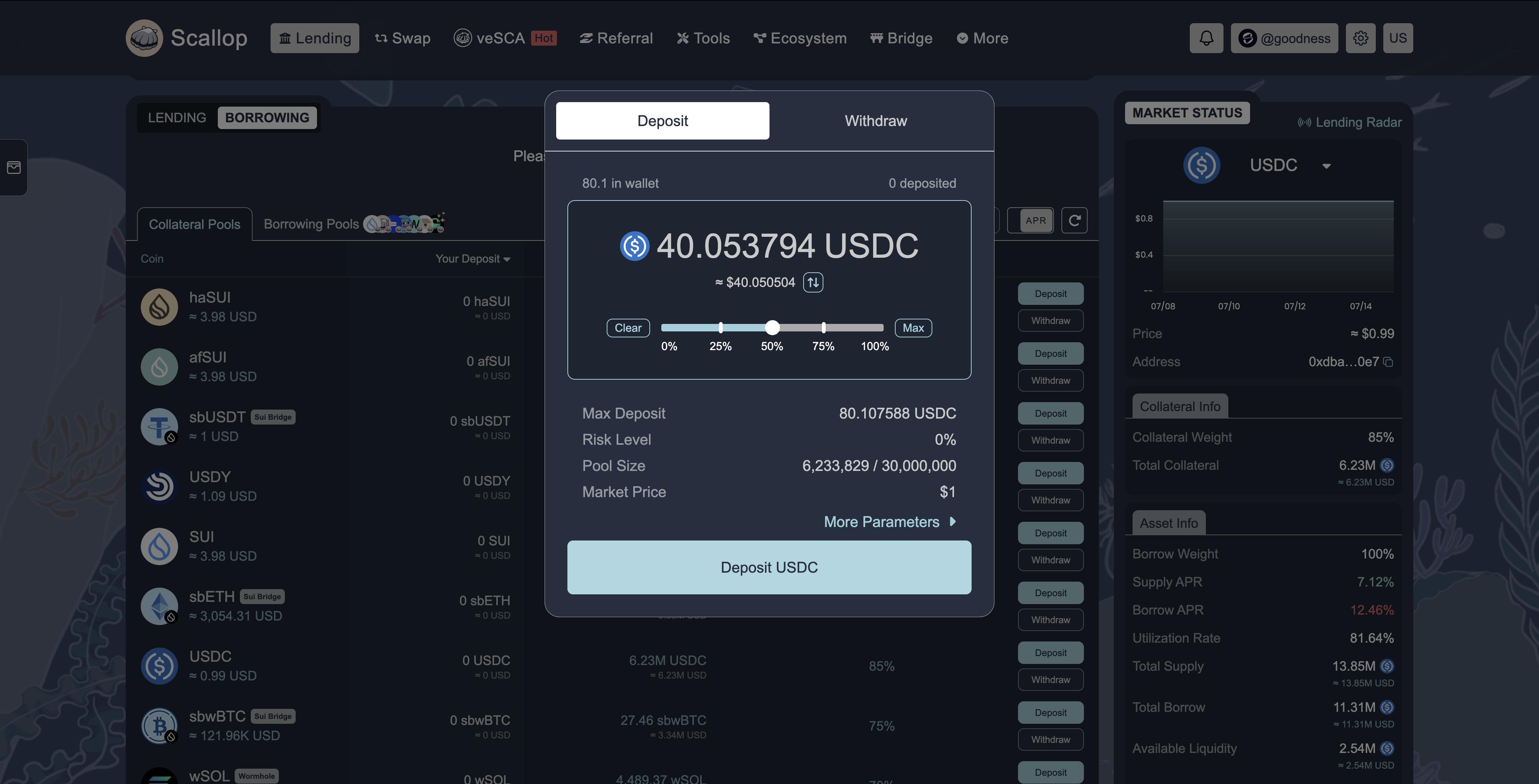Click the slider handle at 50%
The image size is (1539, 784).
tap(772, 327)
